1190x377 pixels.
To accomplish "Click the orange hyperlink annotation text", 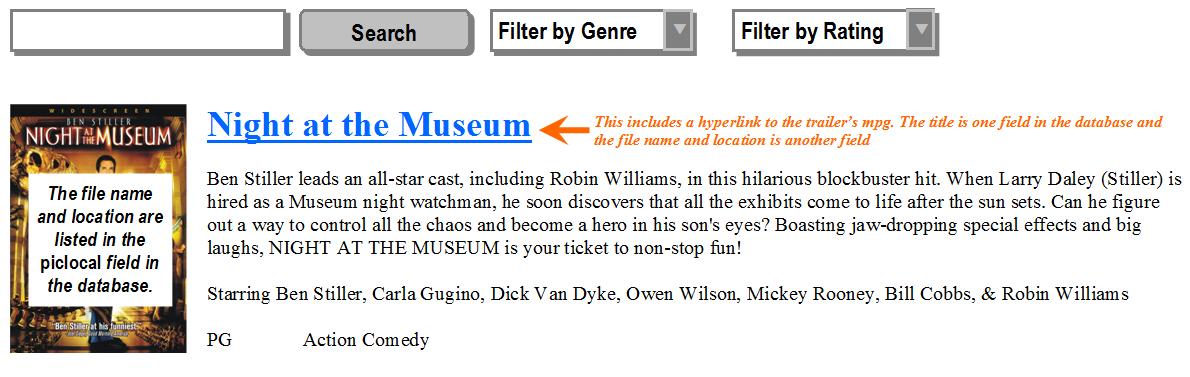I will click(878, 130).
